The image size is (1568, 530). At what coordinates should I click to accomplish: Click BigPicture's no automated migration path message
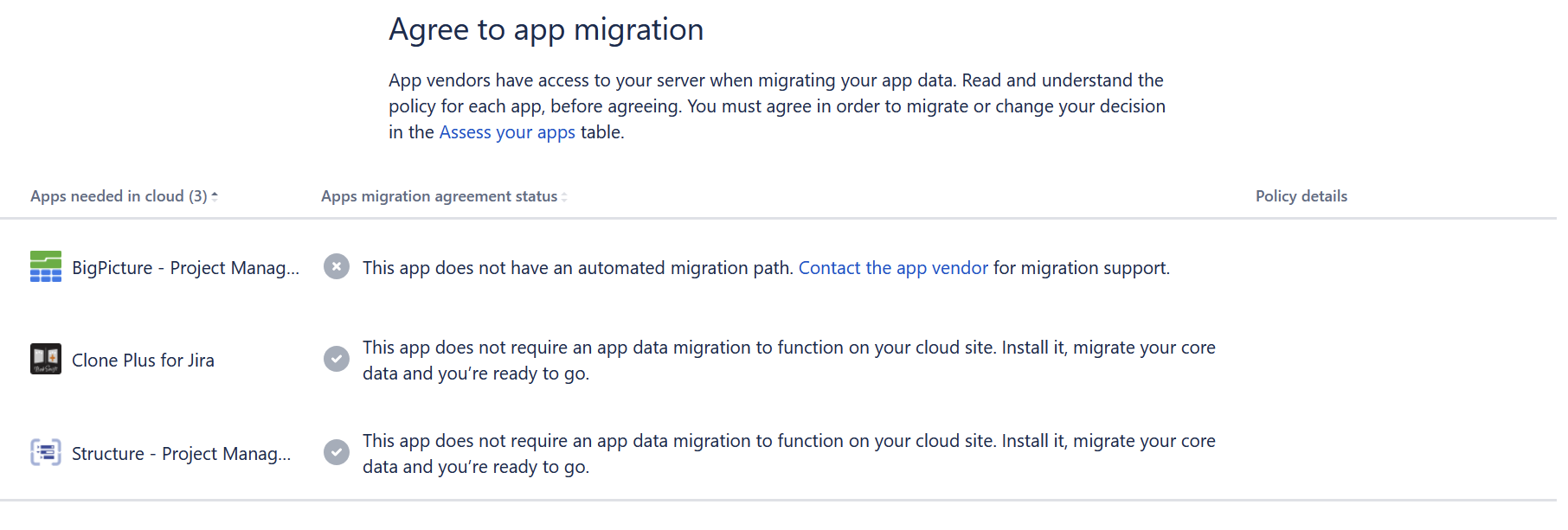click(x=766, y=268)
